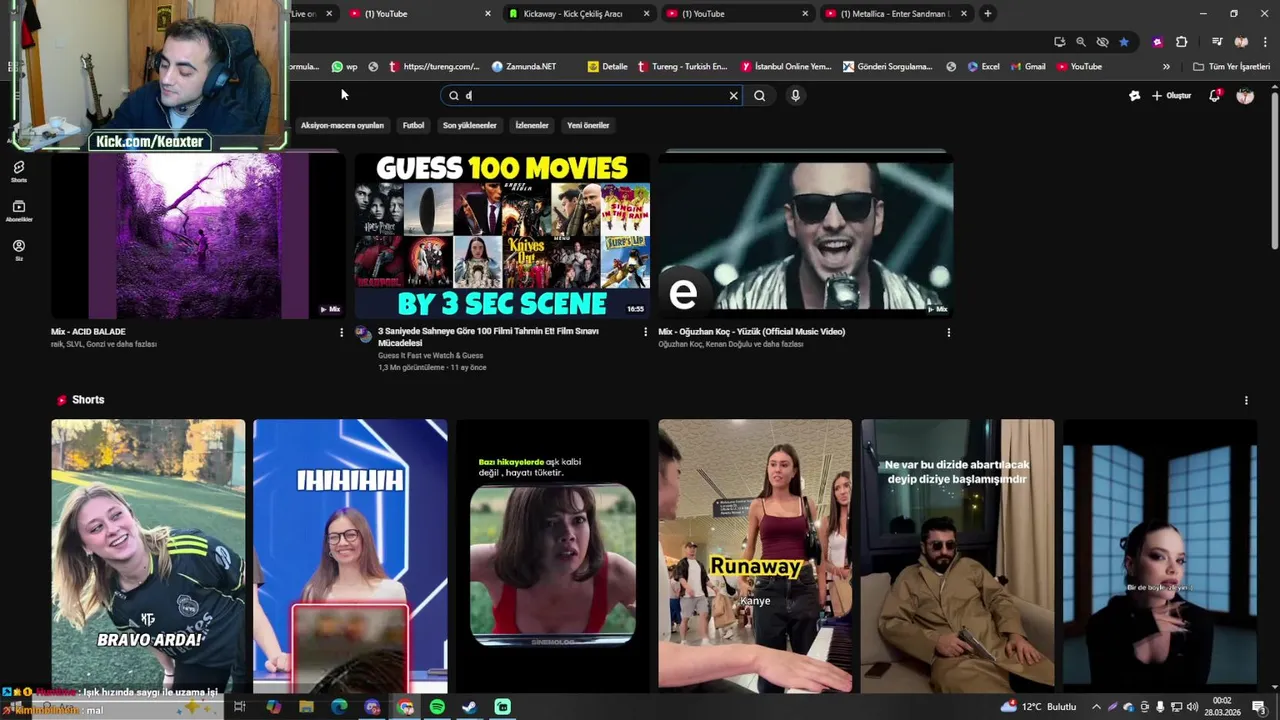This screenshot has width=1280, height=720.
Task: Open a new browser tab
Action: (988, 14)
